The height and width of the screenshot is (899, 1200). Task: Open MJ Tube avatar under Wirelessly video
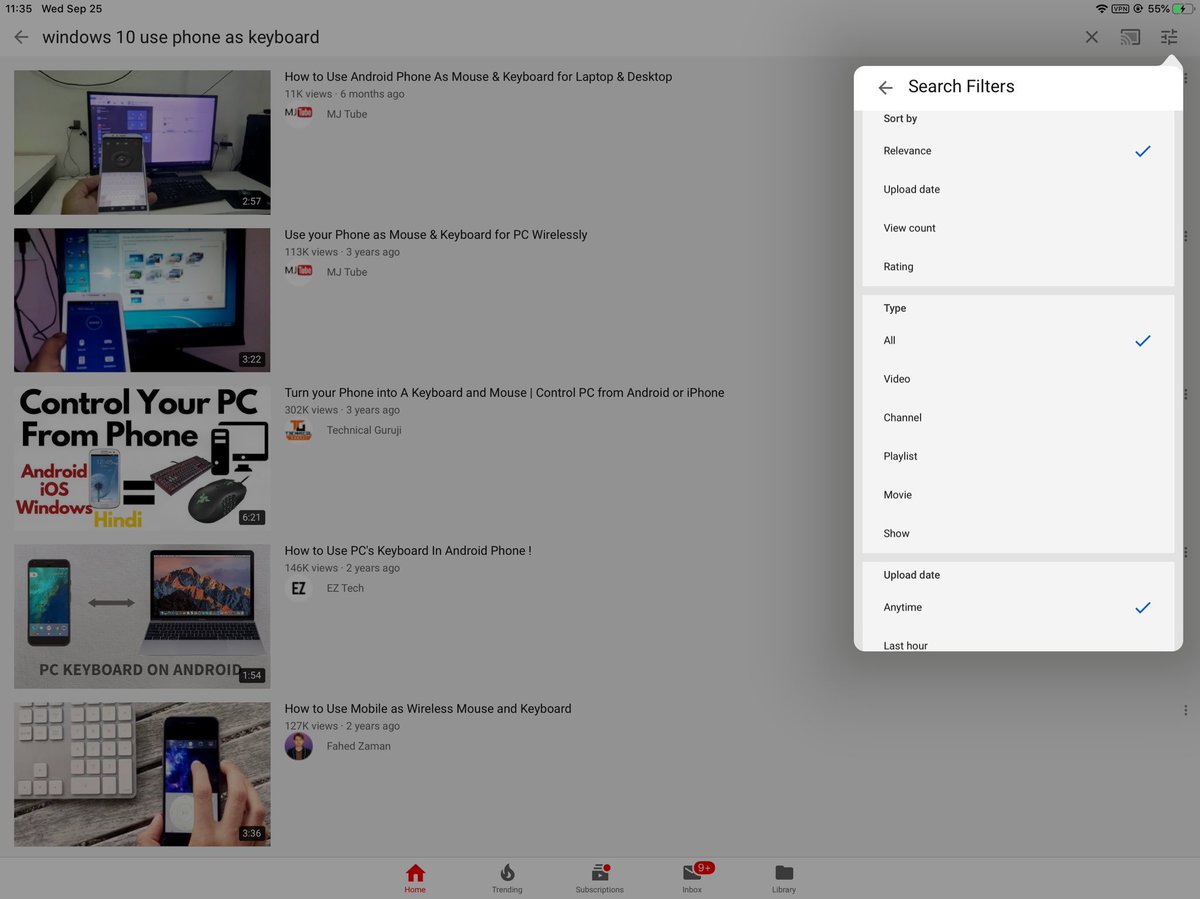pyautogui.click(x=298, y=271)
